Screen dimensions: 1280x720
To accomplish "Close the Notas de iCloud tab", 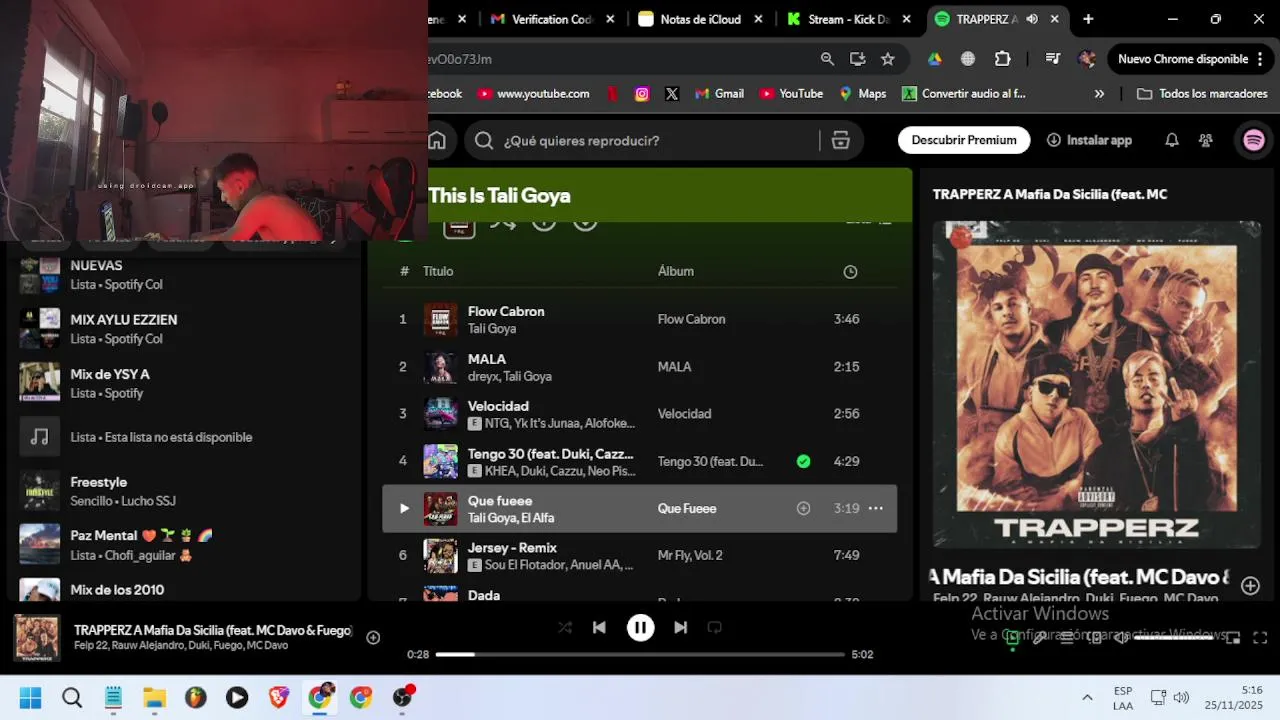I will (758, 19).
